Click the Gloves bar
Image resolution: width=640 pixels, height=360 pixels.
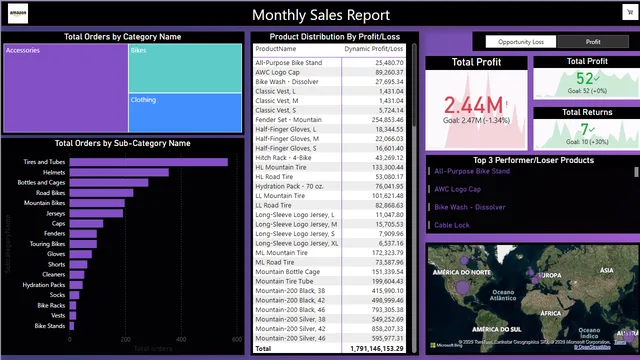(81, 254)
